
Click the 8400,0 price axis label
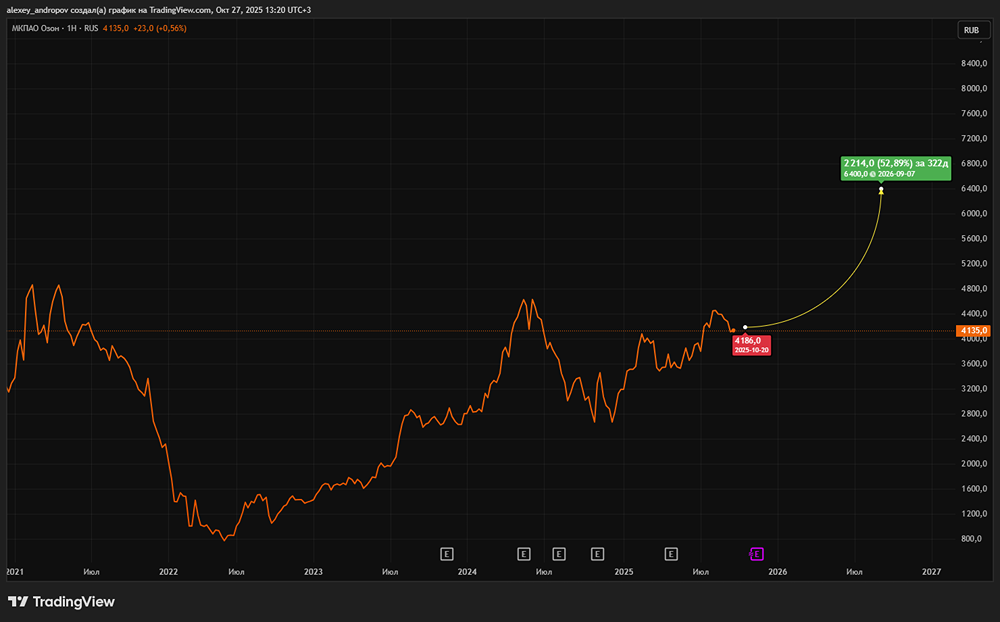point(974,63)
